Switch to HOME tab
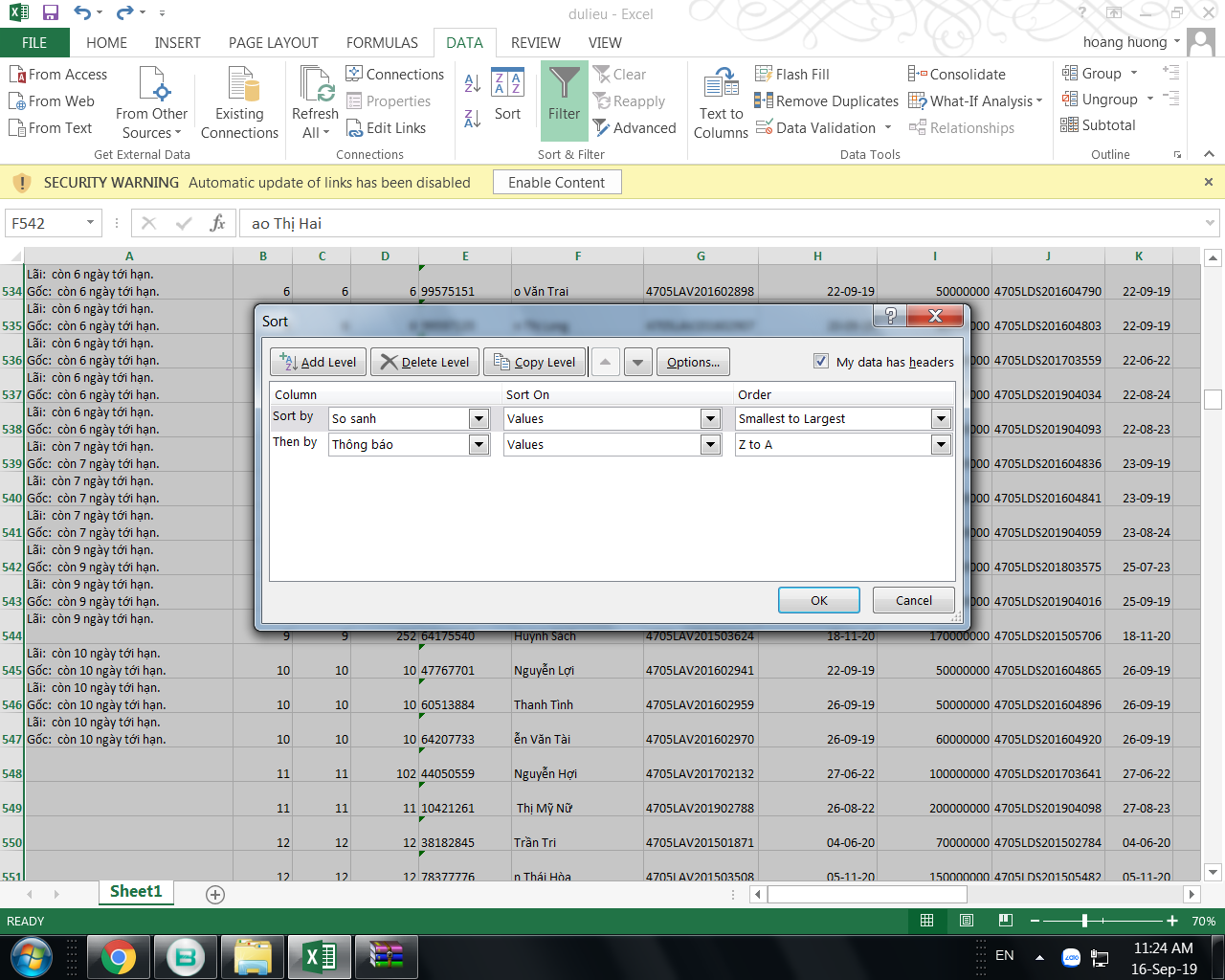The height and width of the screenshot is (980, 1225). 106,43
